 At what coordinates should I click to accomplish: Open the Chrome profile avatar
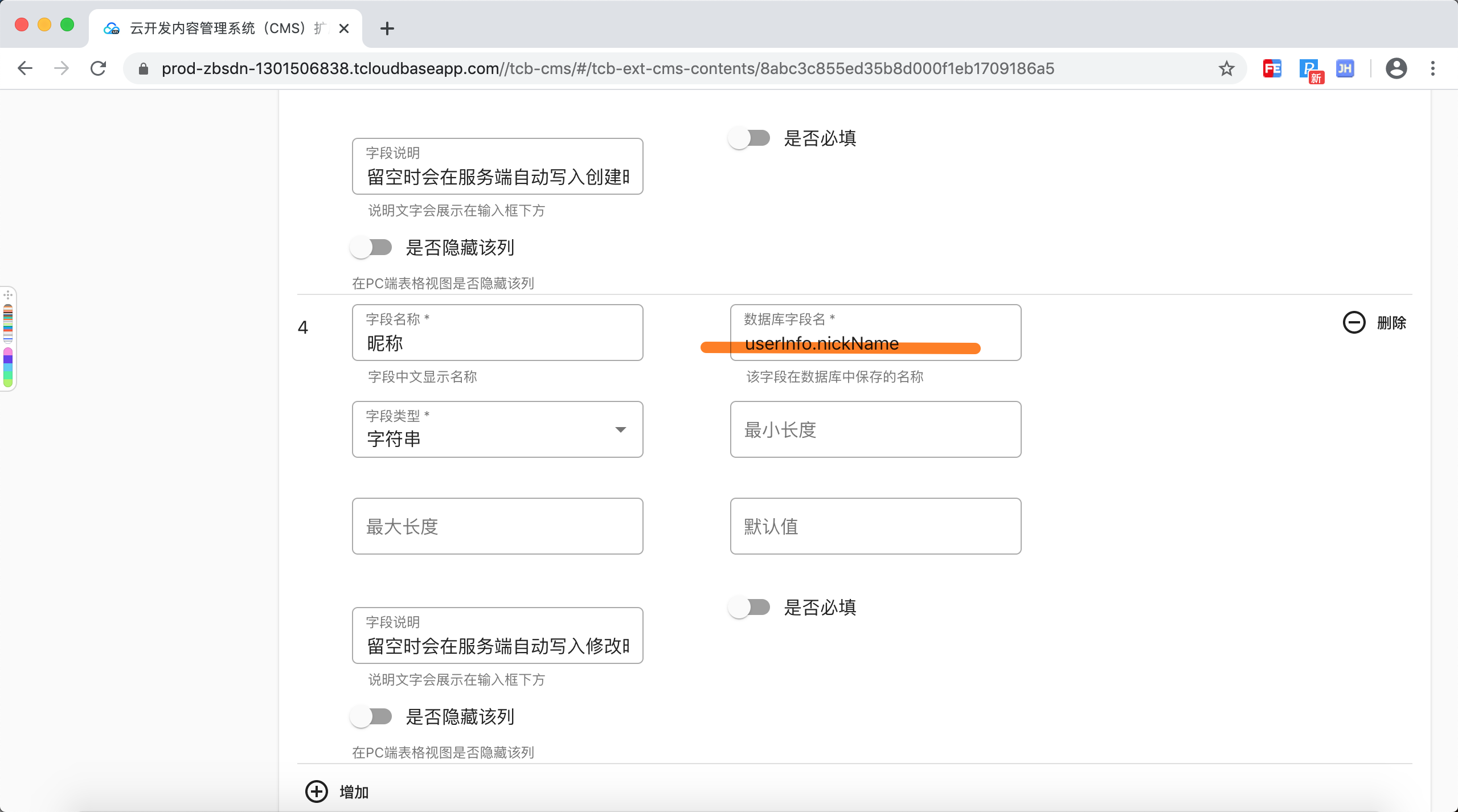tap(1396, 68)
